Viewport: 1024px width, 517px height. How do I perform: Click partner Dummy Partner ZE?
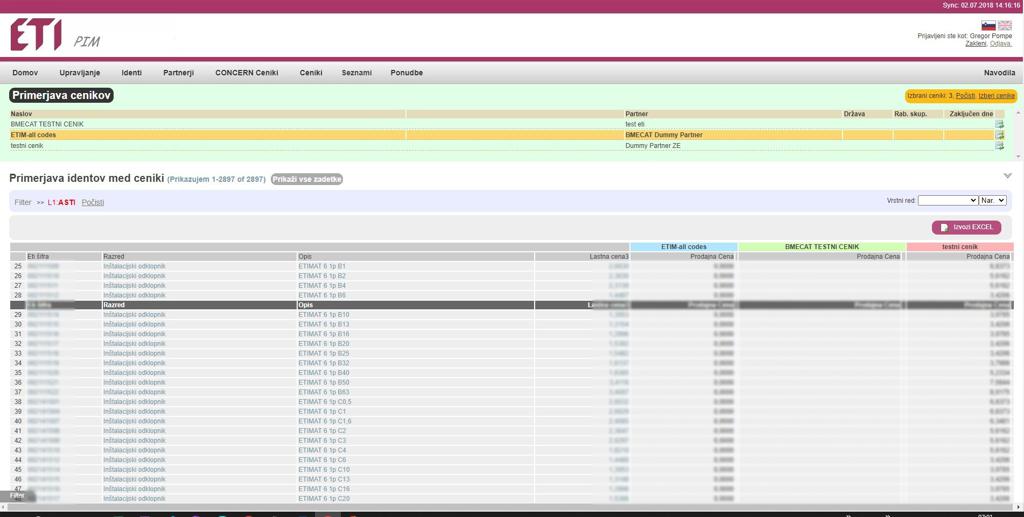(x=652, y=146)
